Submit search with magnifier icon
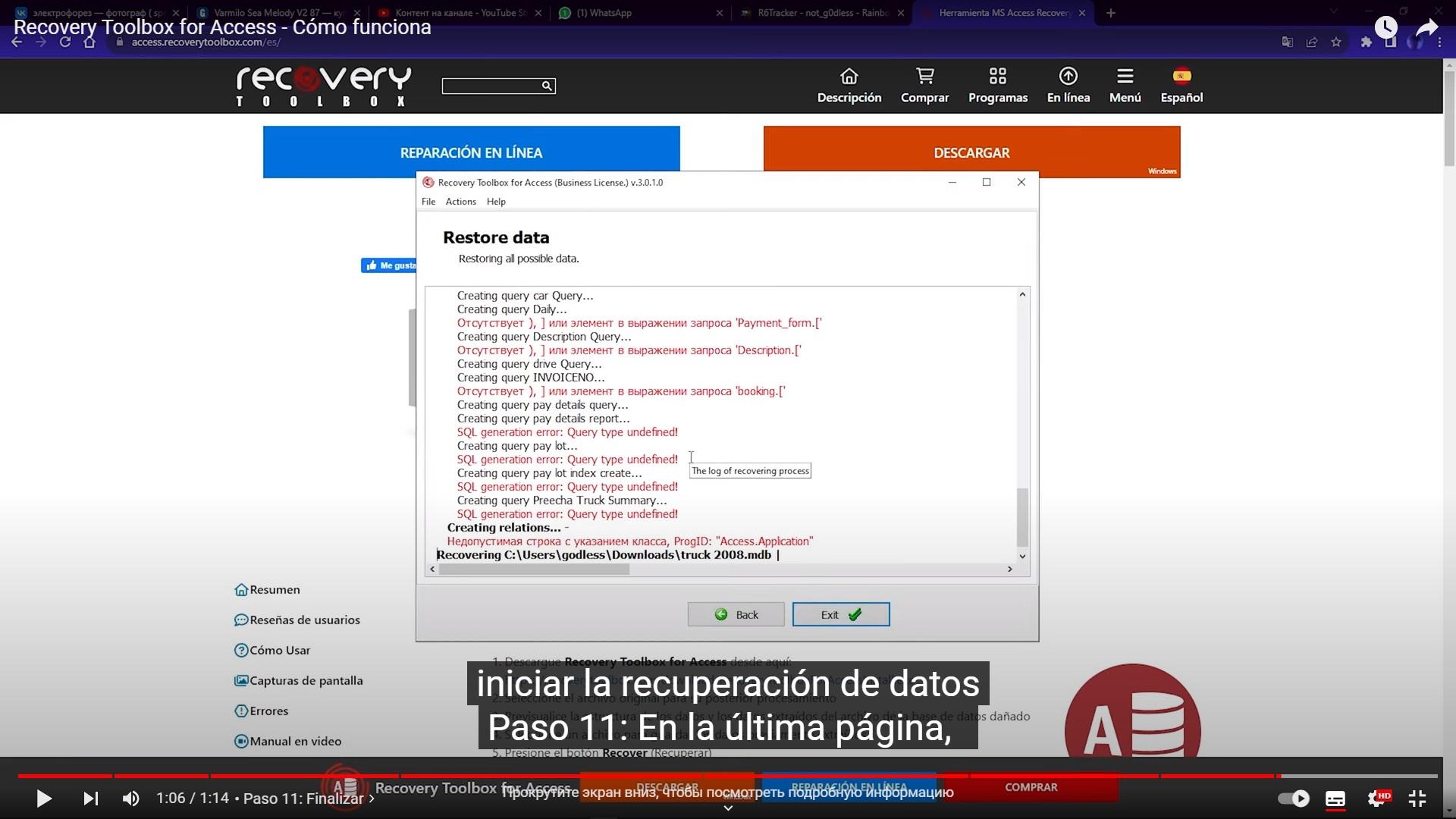1456x819 pixels. (547, 86)
